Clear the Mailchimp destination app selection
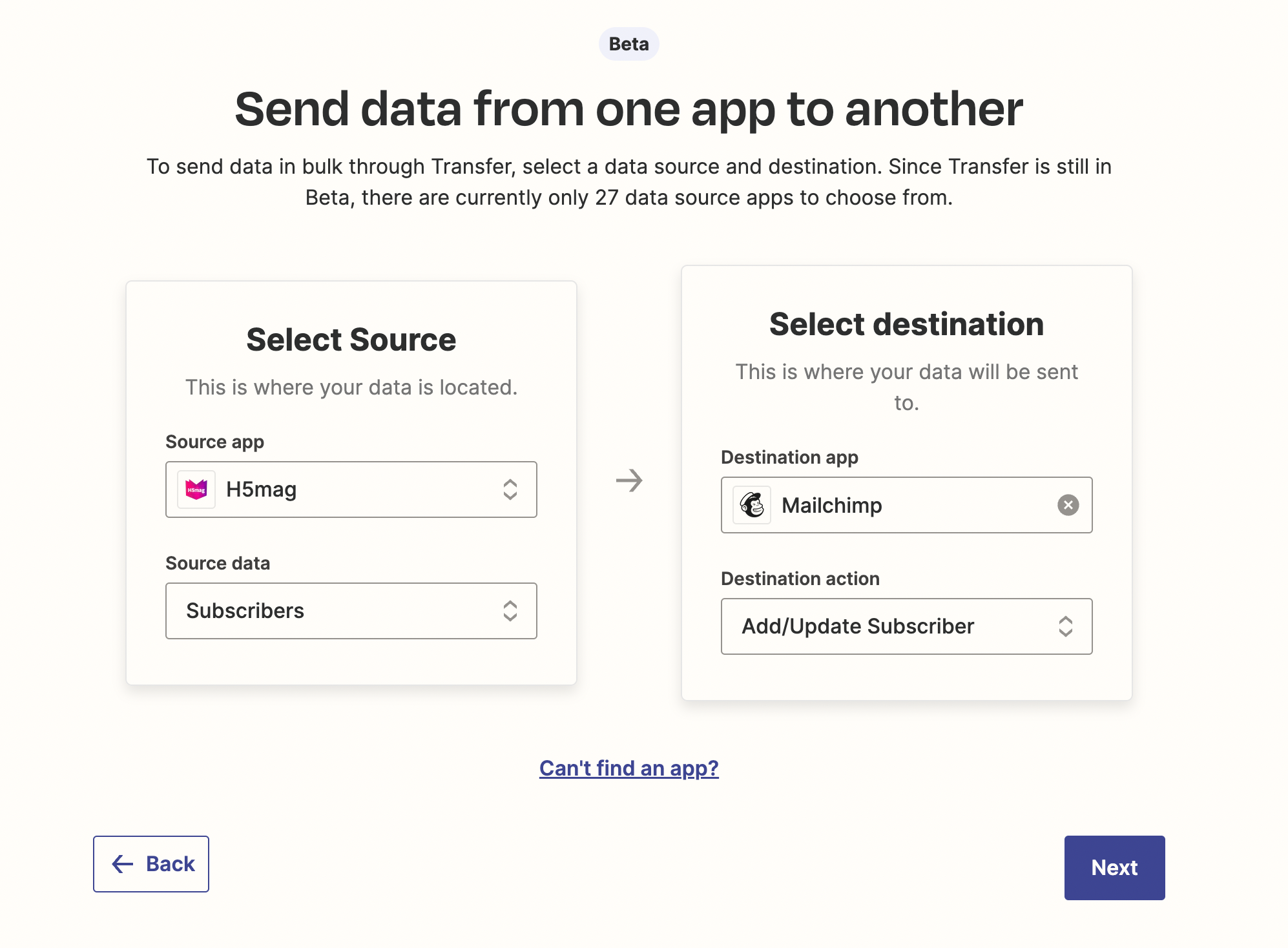The width and height of the screenshot is (1288, 948). pyautogui.click(x=1068, y=505)
